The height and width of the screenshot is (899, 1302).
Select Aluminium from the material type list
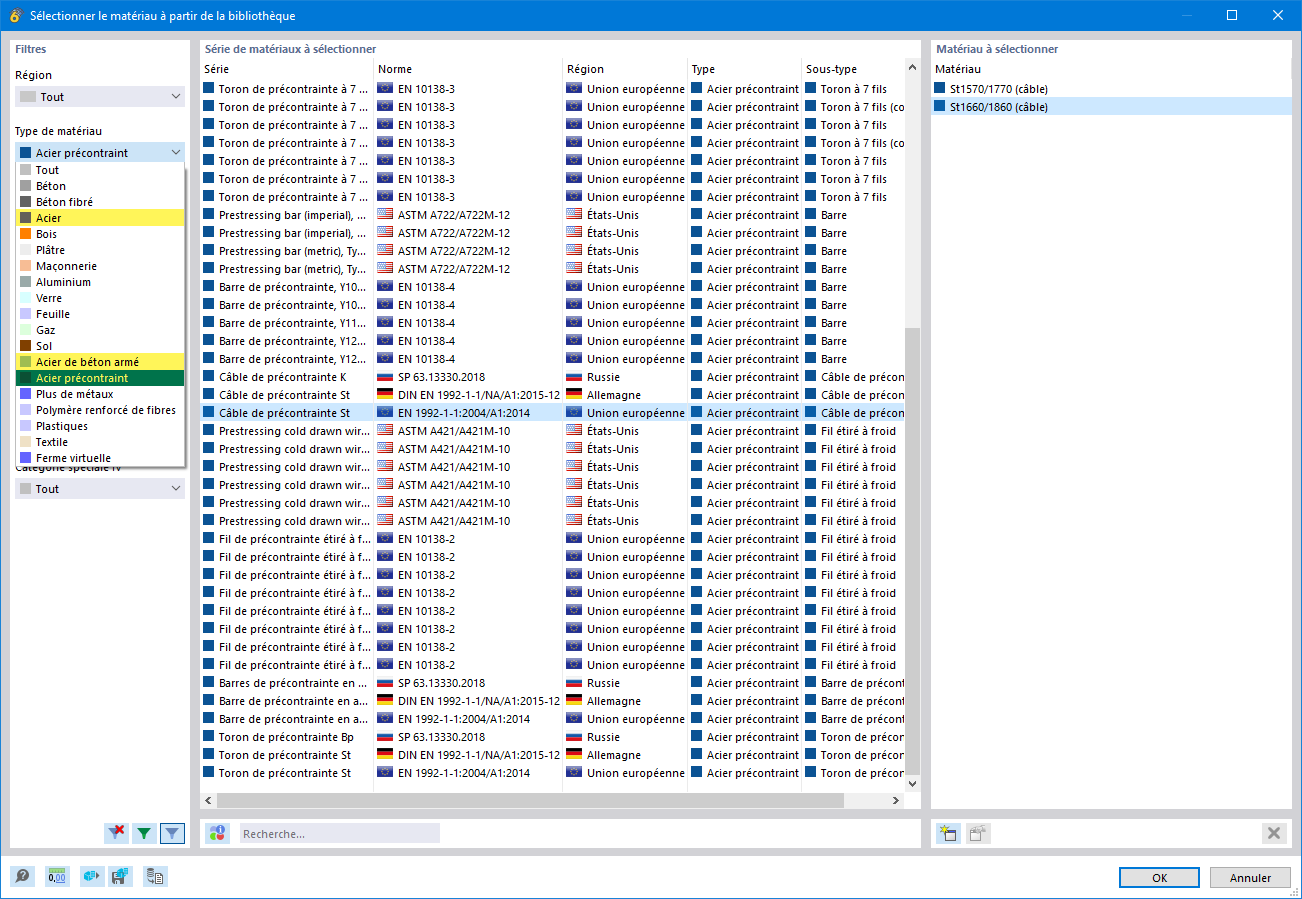coord(100,282)
